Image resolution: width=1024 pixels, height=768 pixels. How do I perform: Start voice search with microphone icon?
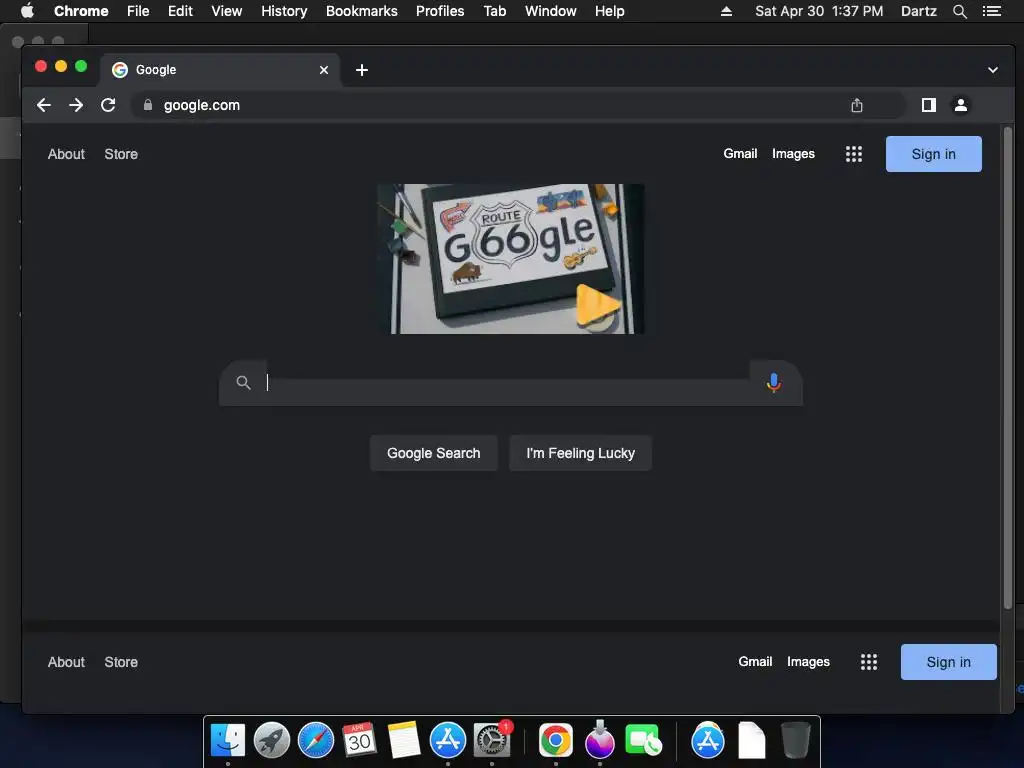(x=774, y=383)
